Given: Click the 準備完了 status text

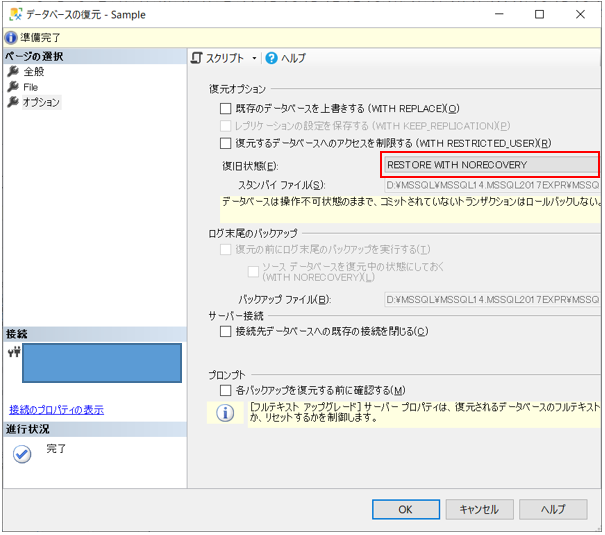Looking at the screenshot, I should pyautogui.click(x=40, y=38).
